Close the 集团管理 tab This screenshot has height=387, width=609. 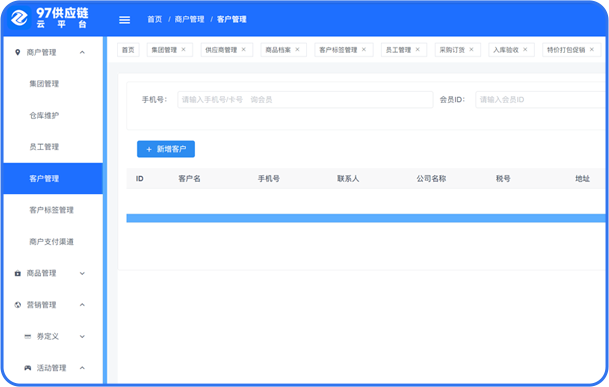pyautogui.click(x=184, y=49)
